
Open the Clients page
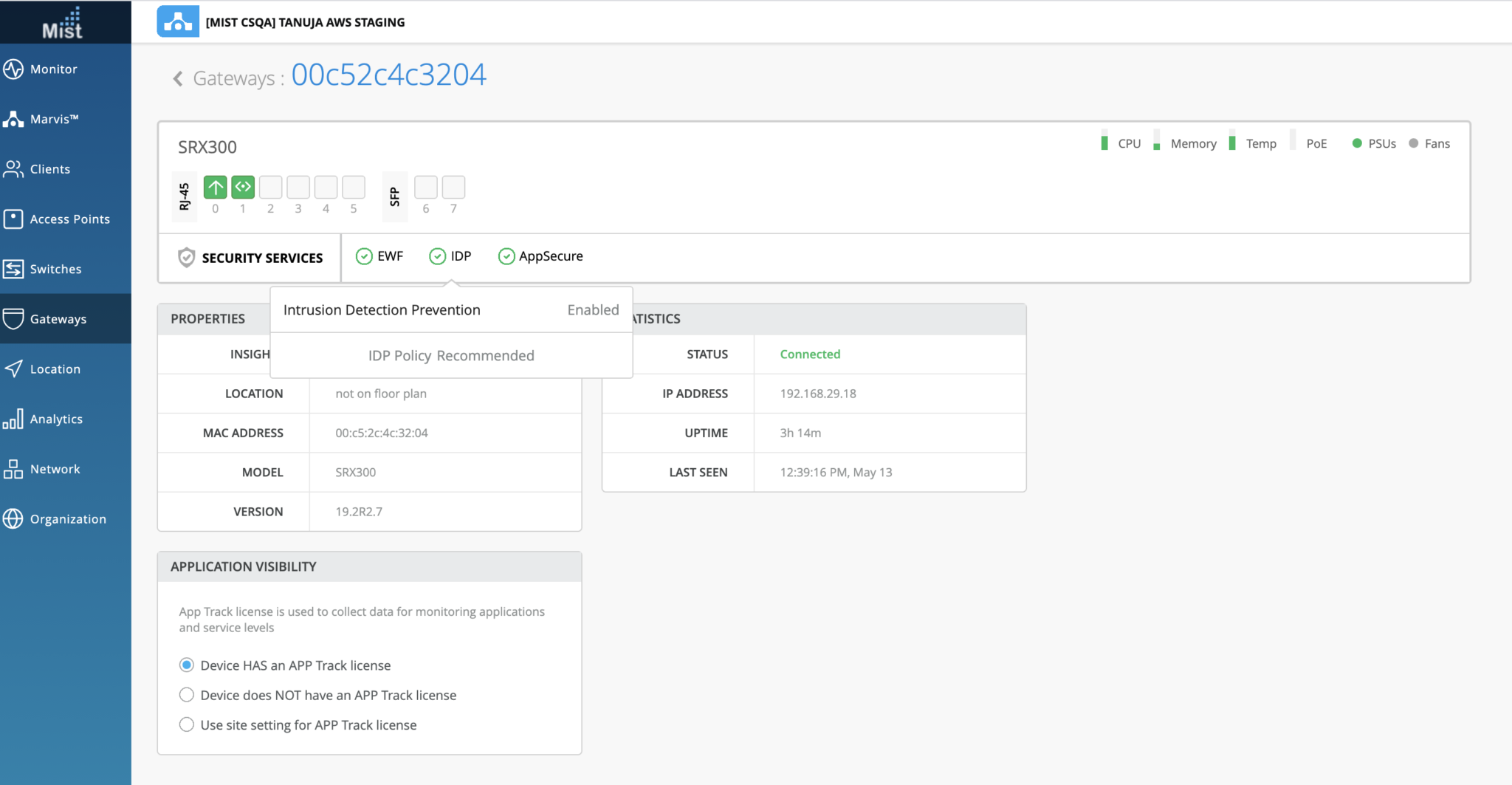[x=49, y=168]
